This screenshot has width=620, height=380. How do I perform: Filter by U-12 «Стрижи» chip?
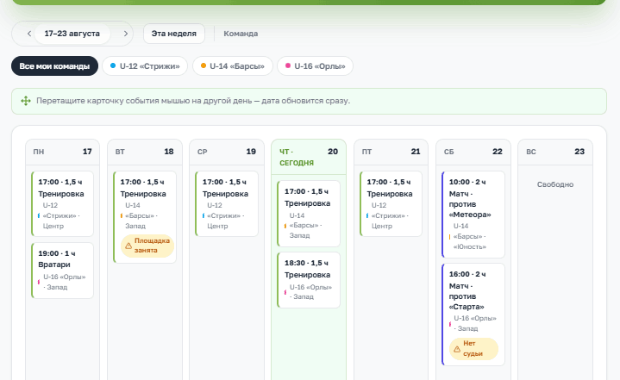[x=145, y=66]
